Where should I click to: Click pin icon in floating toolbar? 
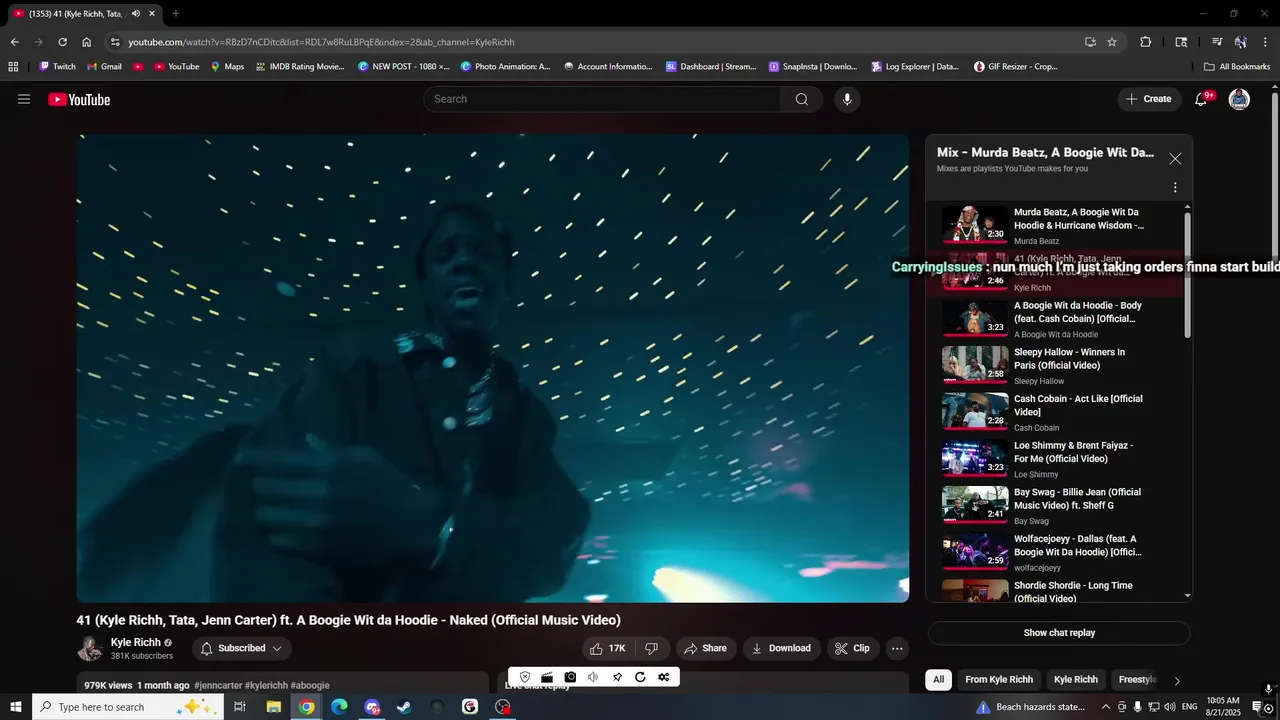tap(617, 677)
